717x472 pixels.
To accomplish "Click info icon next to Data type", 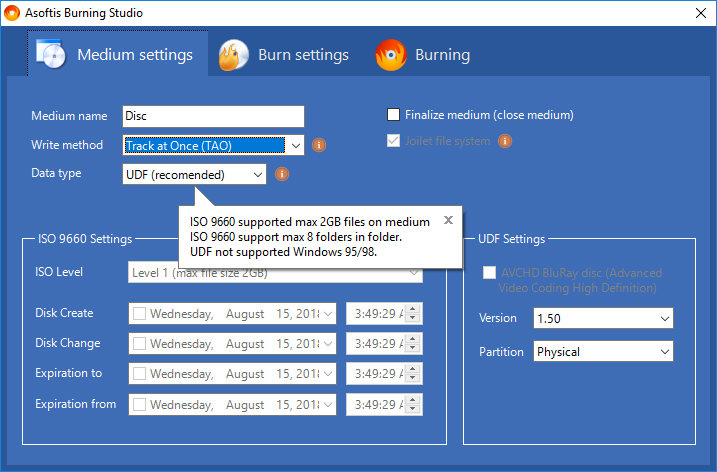I will pyautogui.click(x=282, y=175).
